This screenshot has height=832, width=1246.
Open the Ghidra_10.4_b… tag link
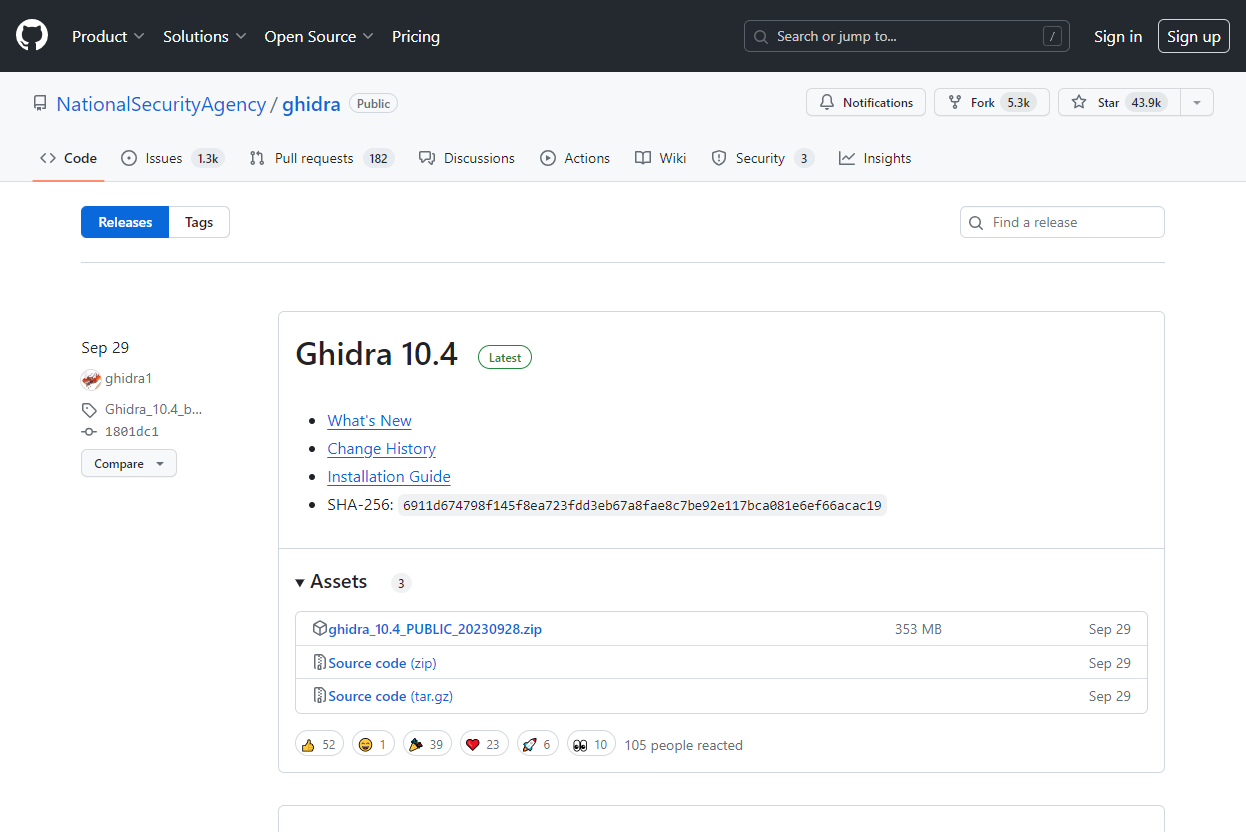tap(153, 409)
